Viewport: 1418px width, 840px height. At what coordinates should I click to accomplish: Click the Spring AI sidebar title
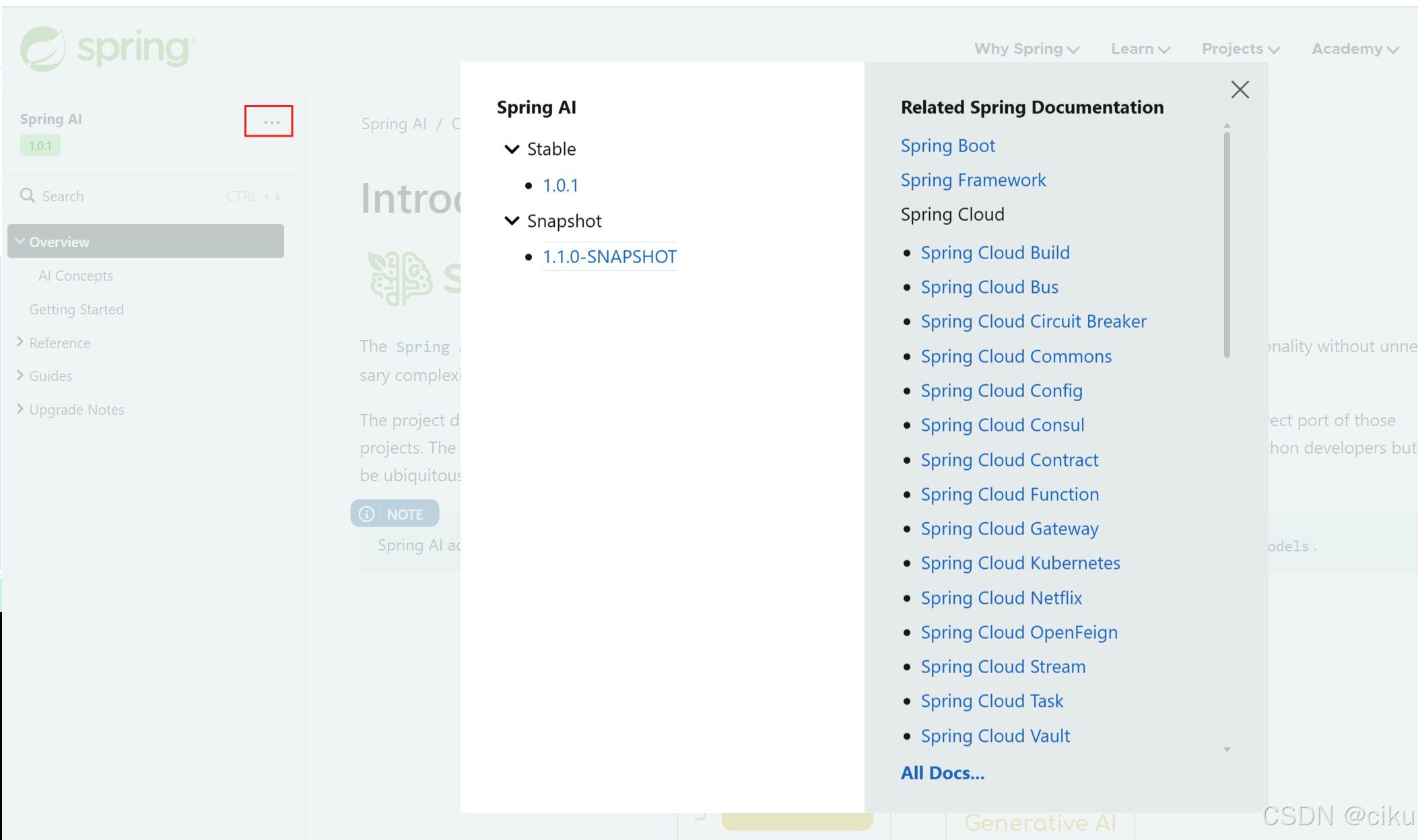pos(50,118)
